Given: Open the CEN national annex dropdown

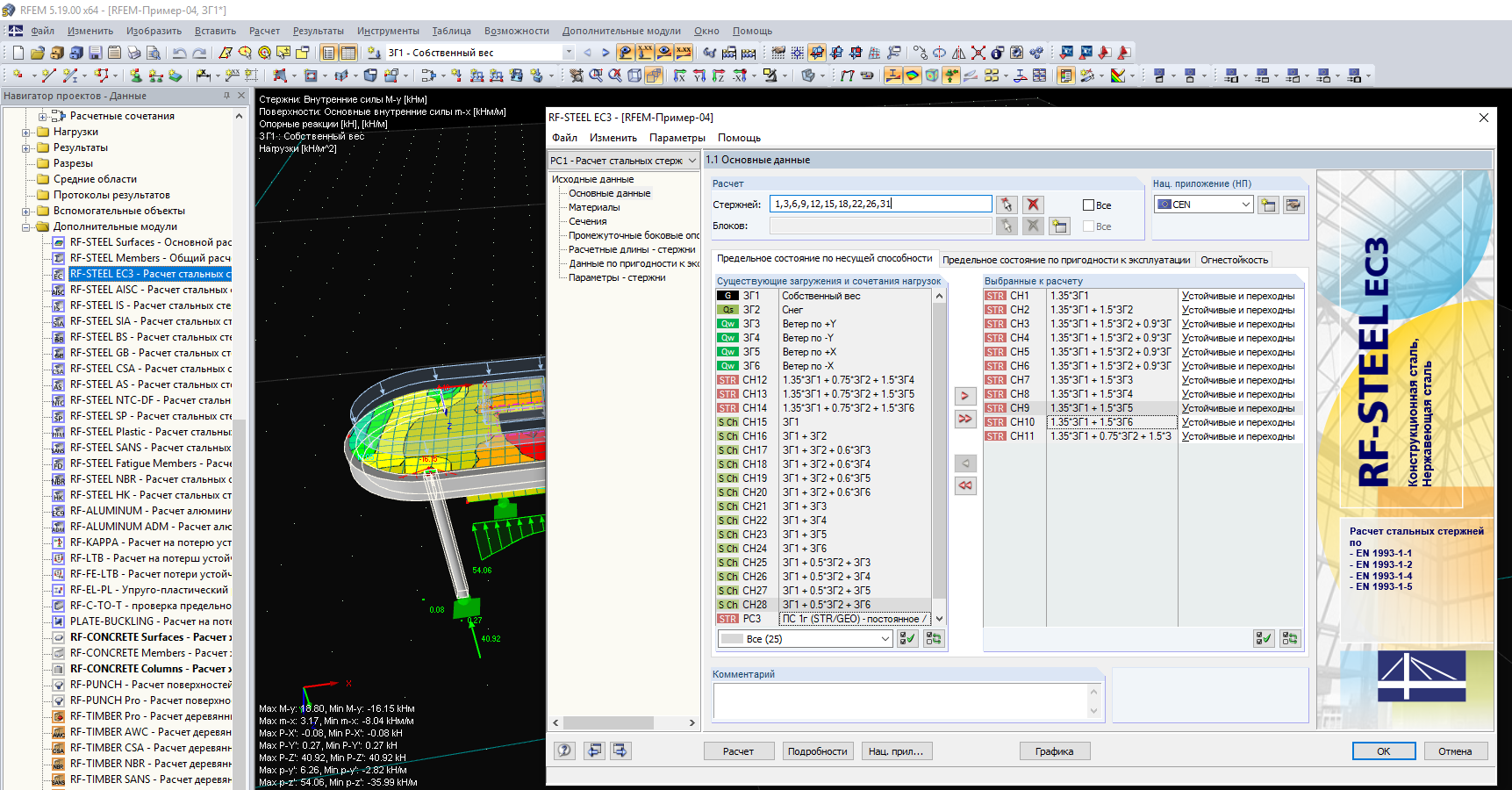Looking at the screenshot, I should pos(1245,205).
